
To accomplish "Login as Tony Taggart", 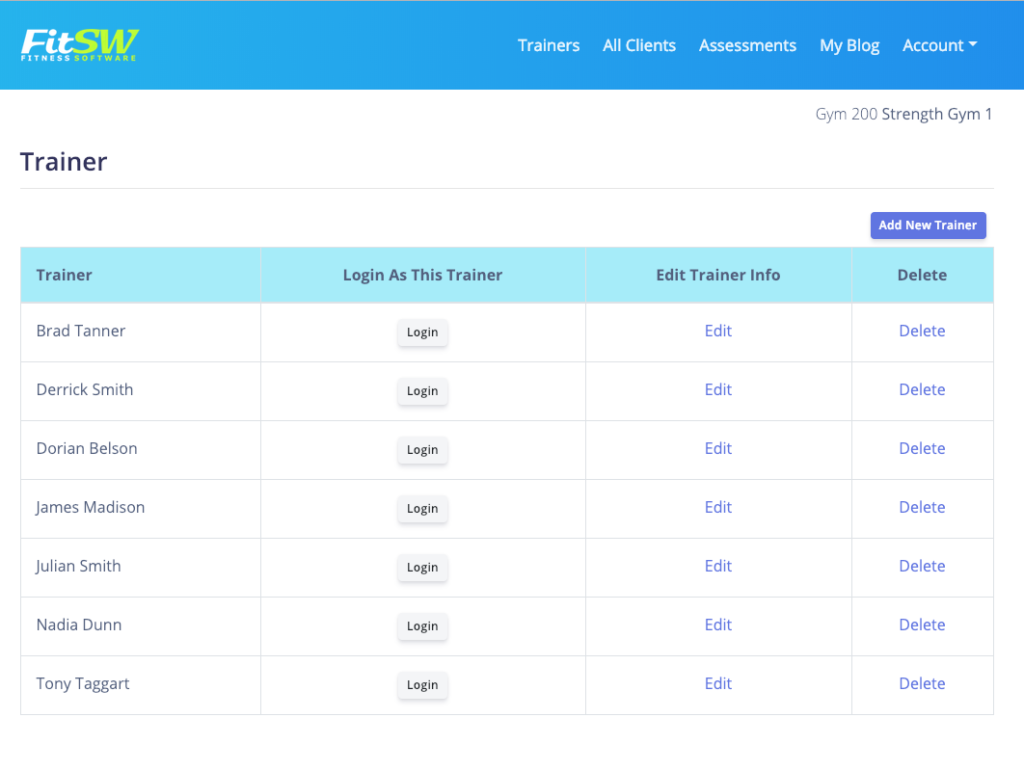I will (422, 685).
